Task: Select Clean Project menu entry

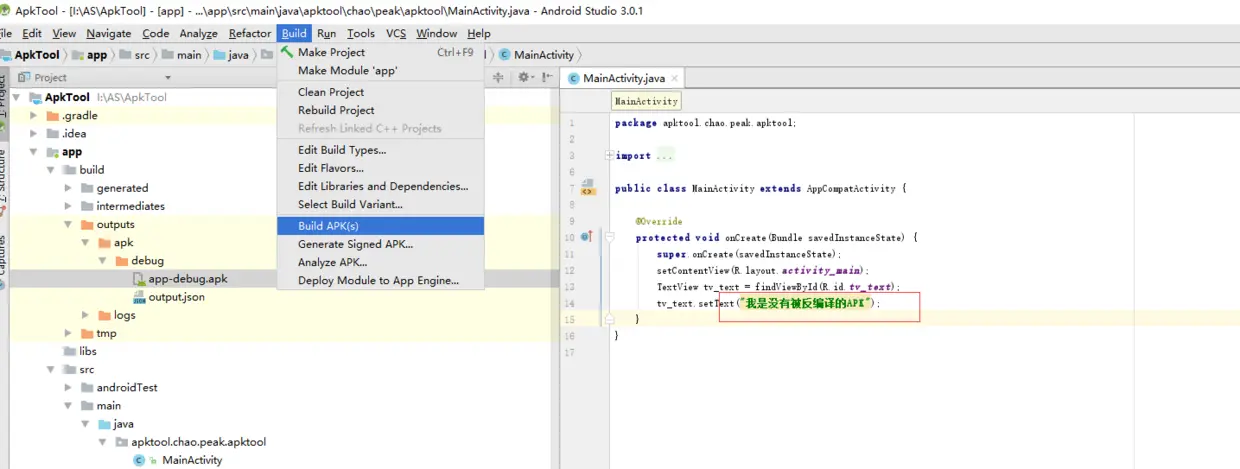Action: click(380, 92)
